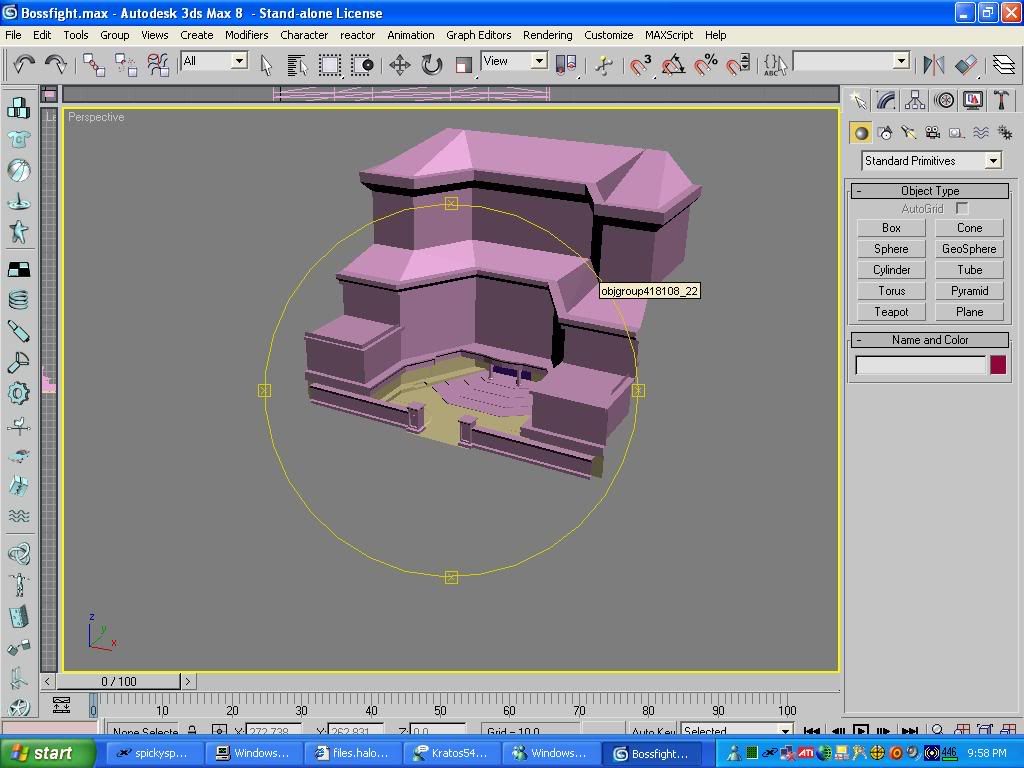Open the Named Selection Sets dropdown
Screen dimensions: 1024x768
click(851, 61)
